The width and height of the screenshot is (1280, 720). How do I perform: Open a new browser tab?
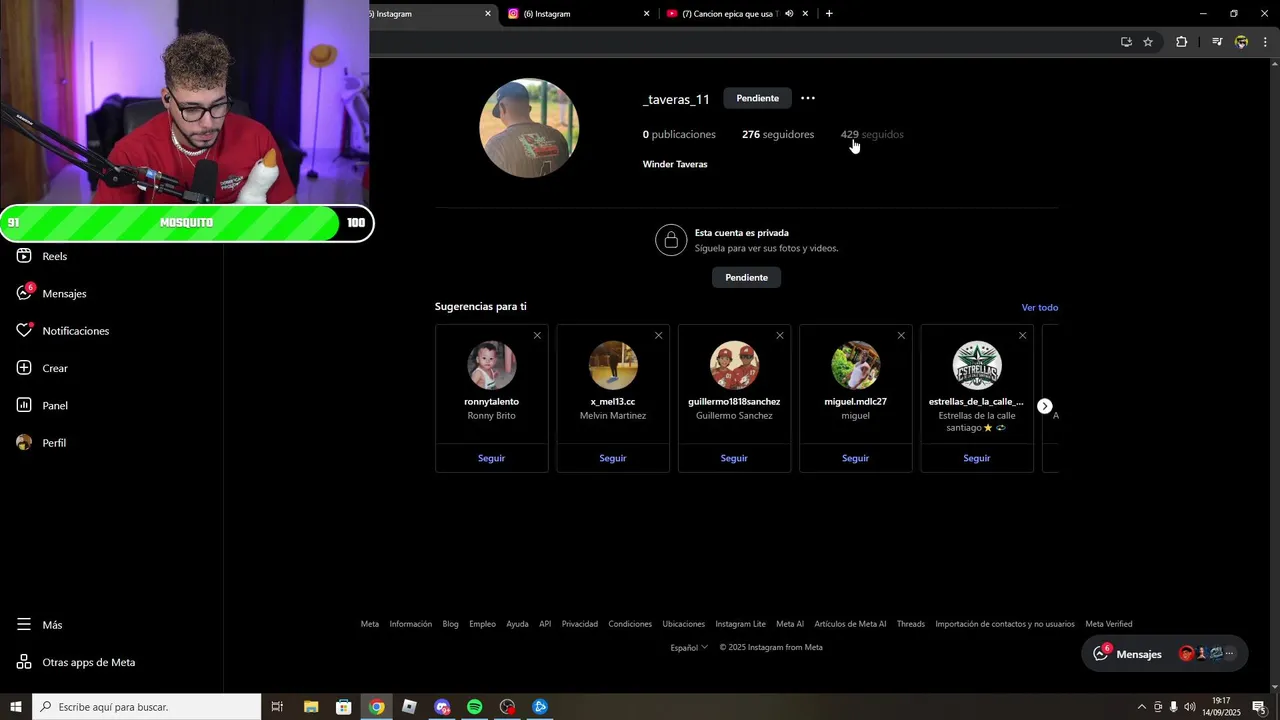click(x=829, y=14)
